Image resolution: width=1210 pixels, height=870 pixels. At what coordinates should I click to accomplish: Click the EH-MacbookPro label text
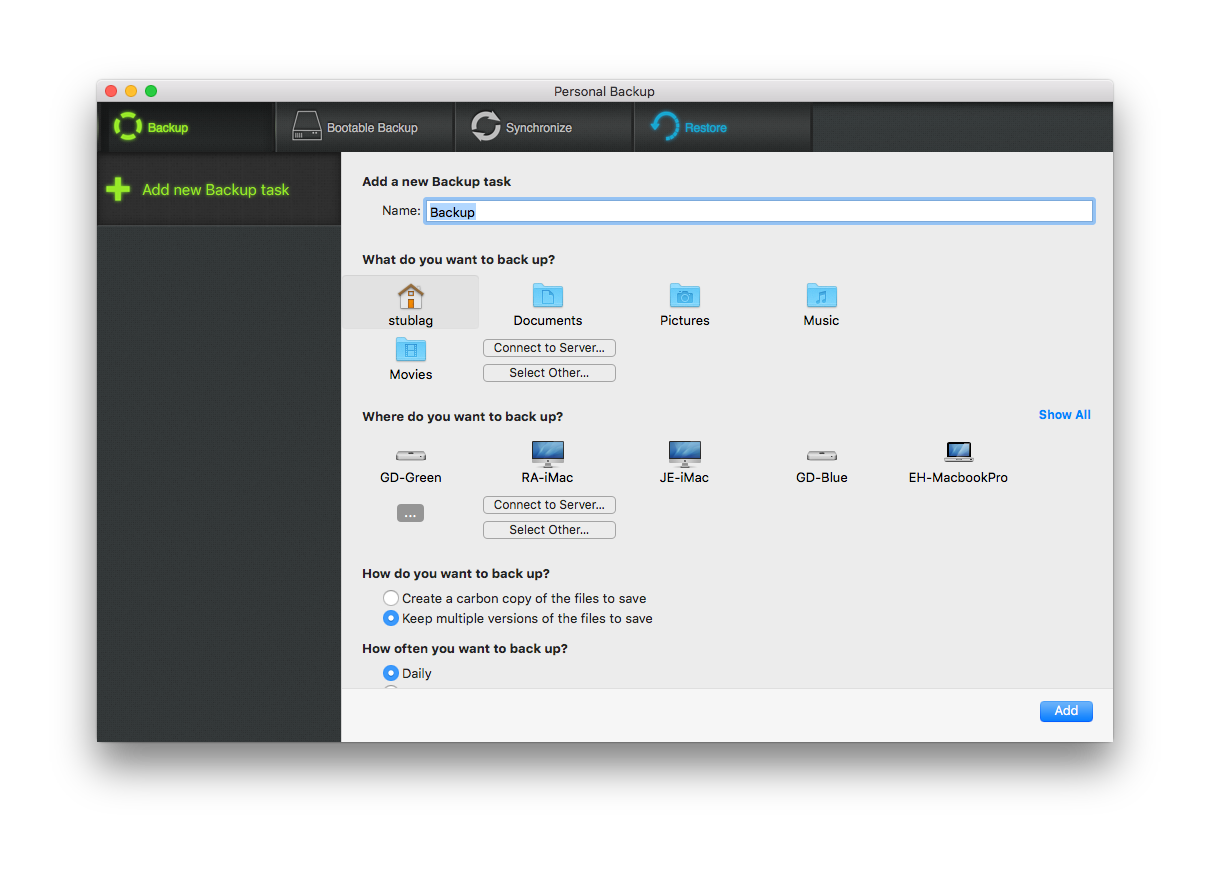click(x=958, y=478)
